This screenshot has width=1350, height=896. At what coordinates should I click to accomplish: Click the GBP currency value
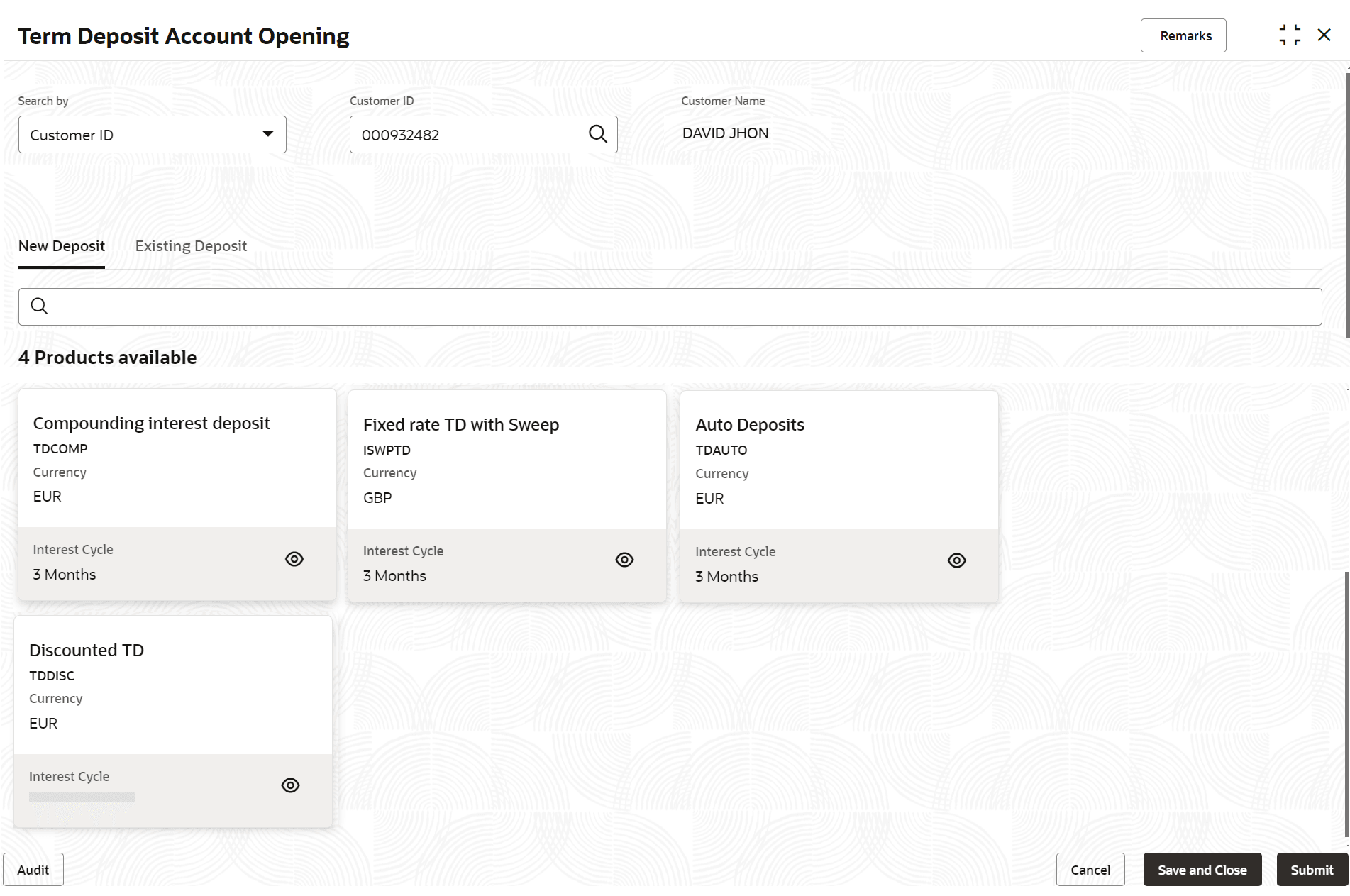coord(377,498)
